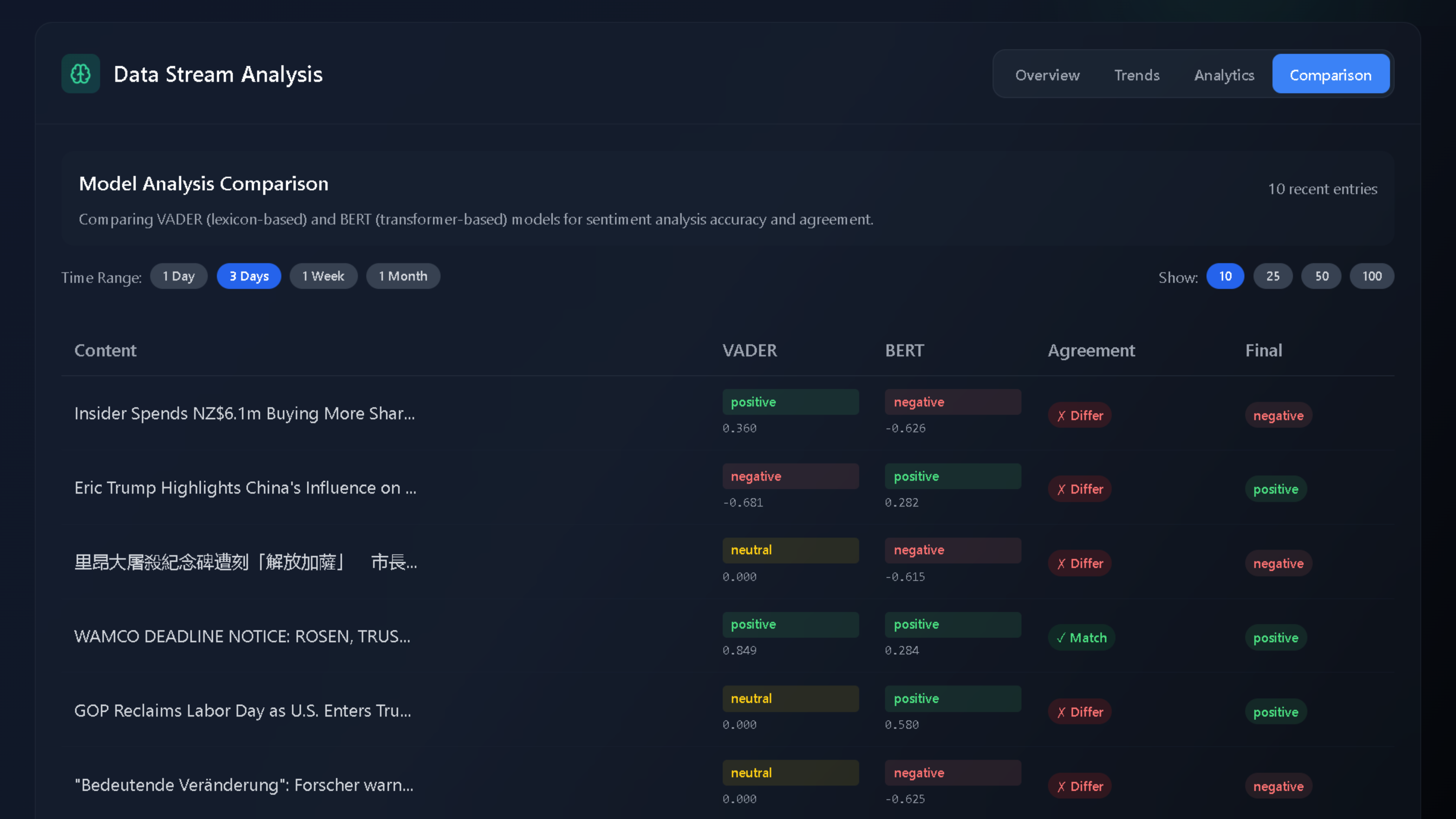1456x819 pixels.
Task: Click VADER neutral badge in 里昂大屠殺 row
Action: (x=790, y=550)
